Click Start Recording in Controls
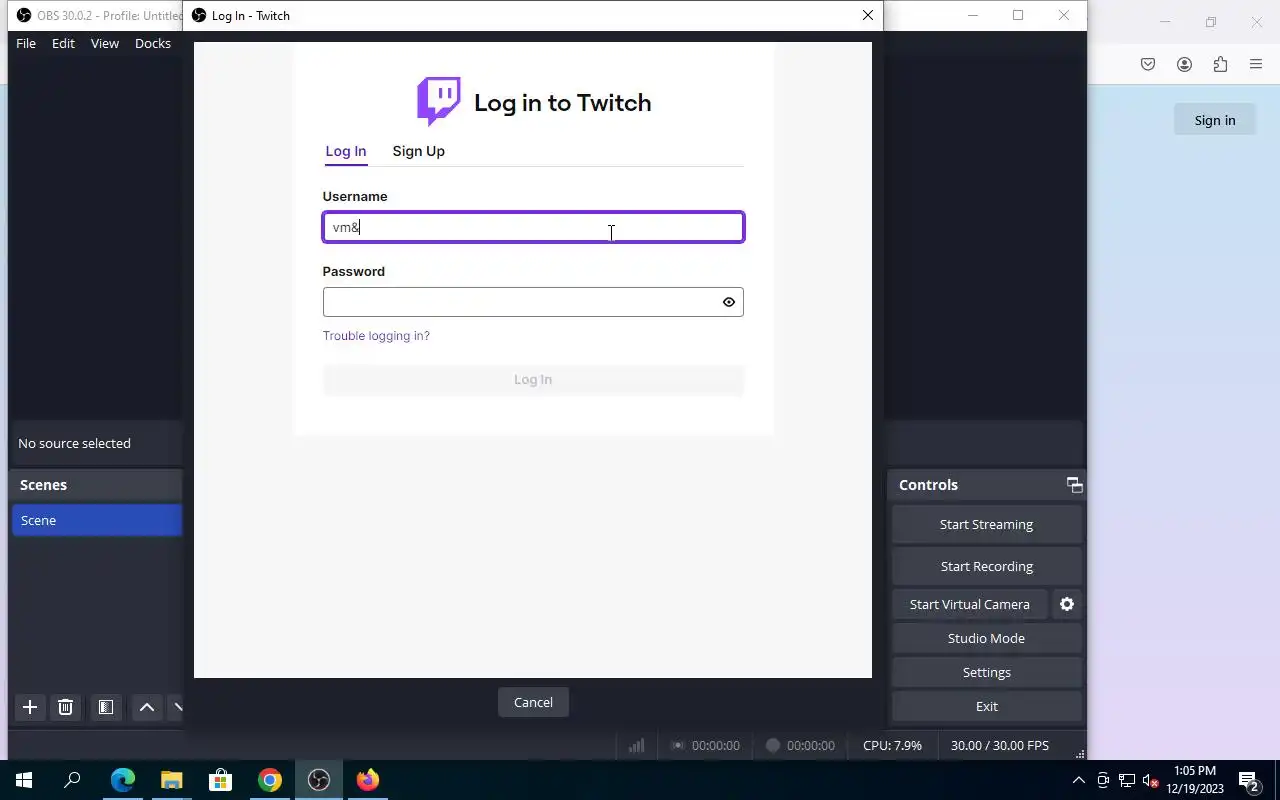 click(x=986, y=566)
